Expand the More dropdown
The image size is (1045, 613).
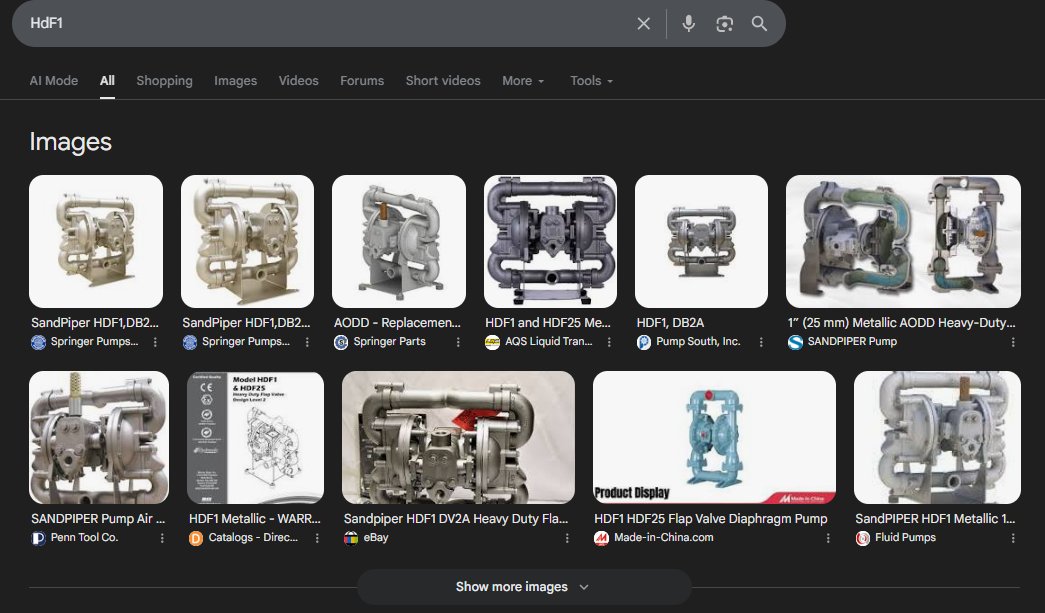click(x=523, y=81)
